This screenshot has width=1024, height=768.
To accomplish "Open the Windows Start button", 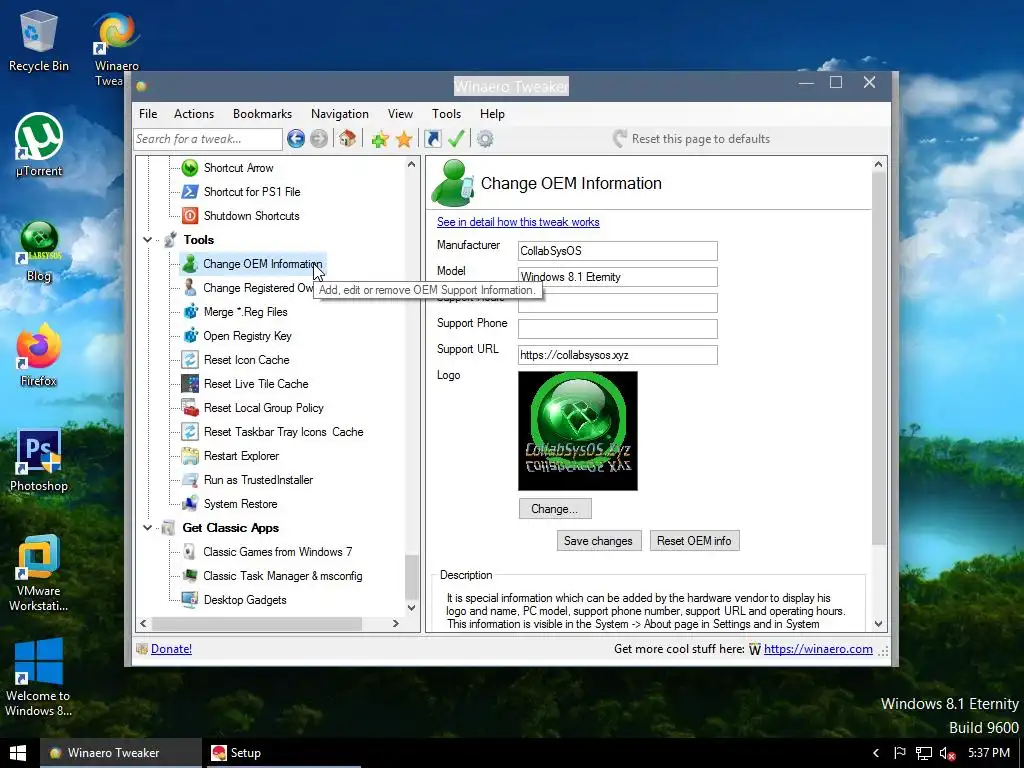I will tap(18, 753).
